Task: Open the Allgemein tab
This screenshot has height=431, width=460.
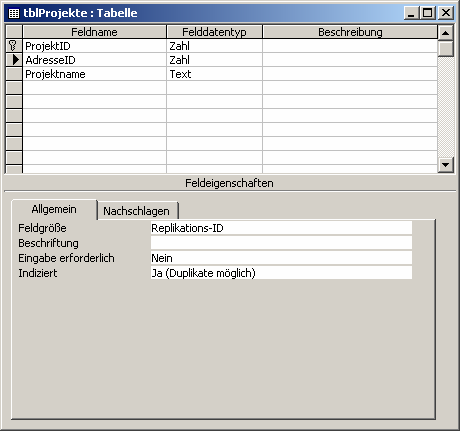Action: [54, 209]
